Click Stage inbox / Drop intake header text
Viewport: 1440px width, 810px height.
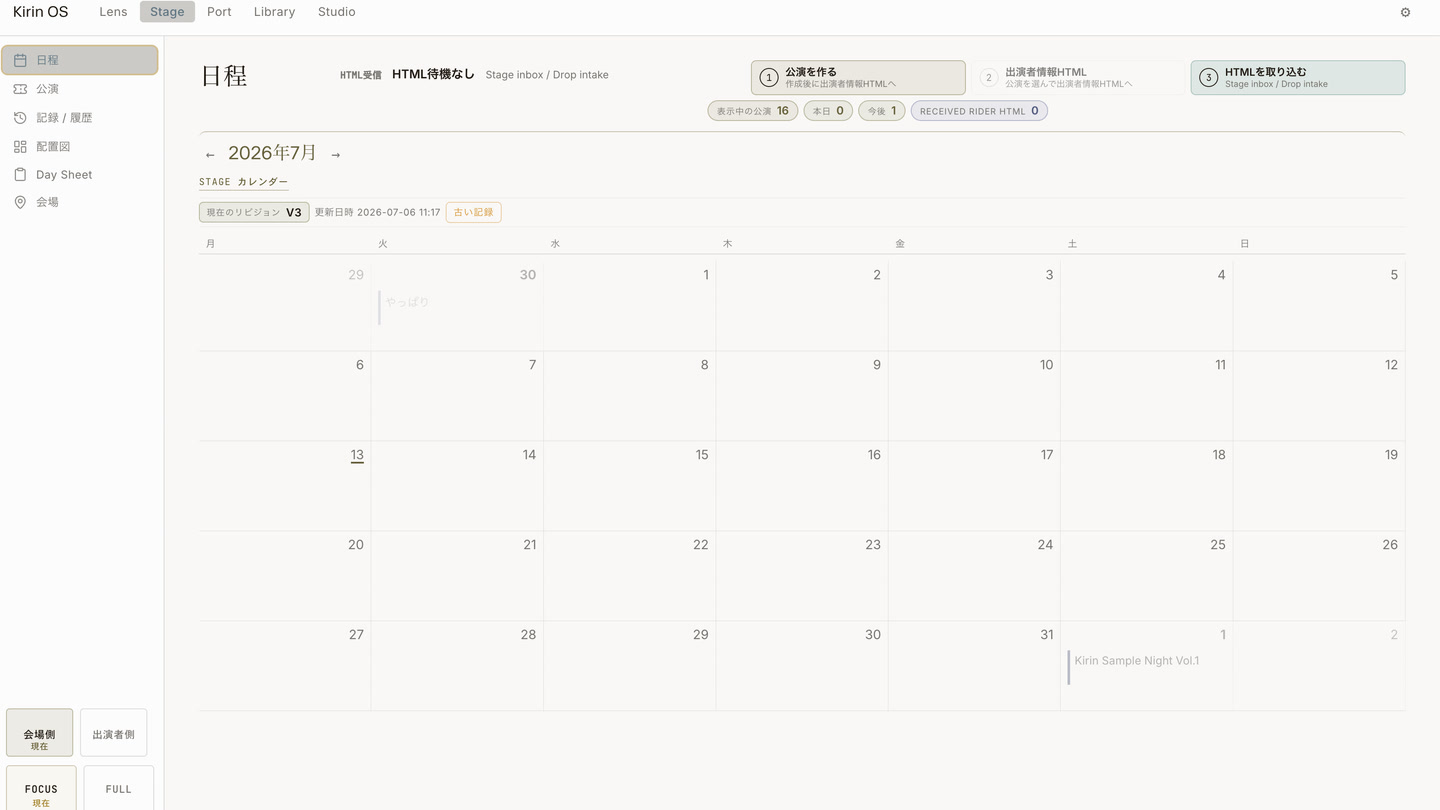[x=547, y=75]
